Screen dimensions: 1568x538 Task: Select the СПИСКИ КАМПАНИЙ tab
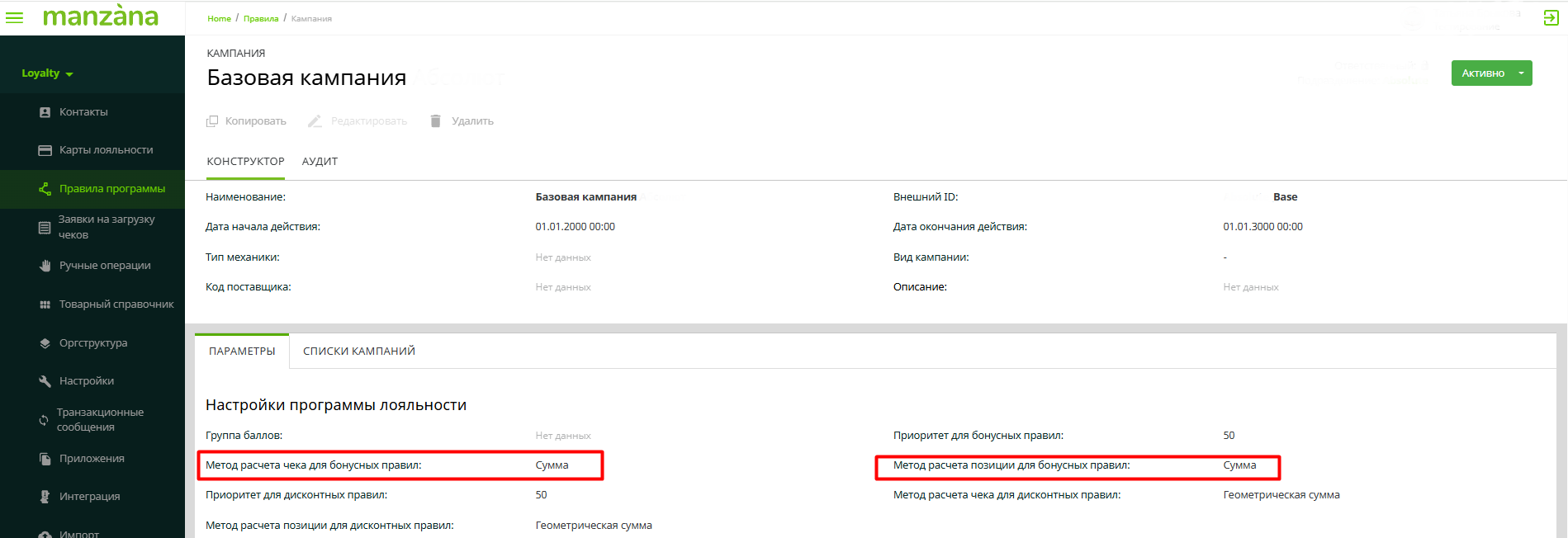pos(358,352)
